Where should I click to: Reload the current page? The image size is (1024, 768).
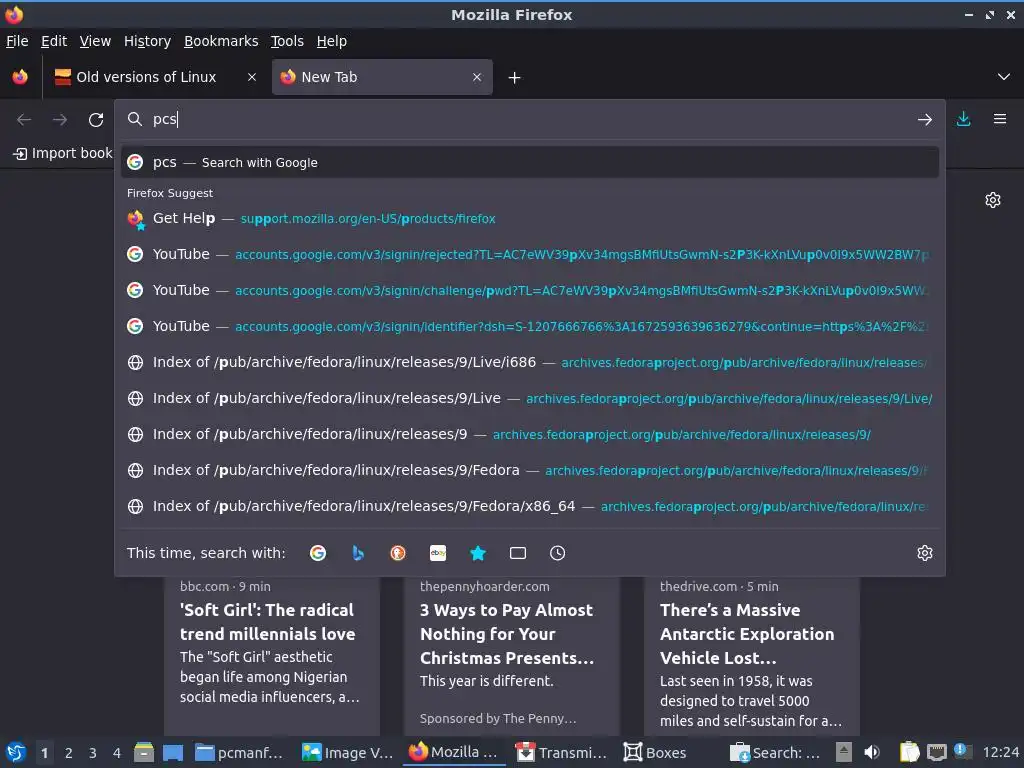pos(96,120)
